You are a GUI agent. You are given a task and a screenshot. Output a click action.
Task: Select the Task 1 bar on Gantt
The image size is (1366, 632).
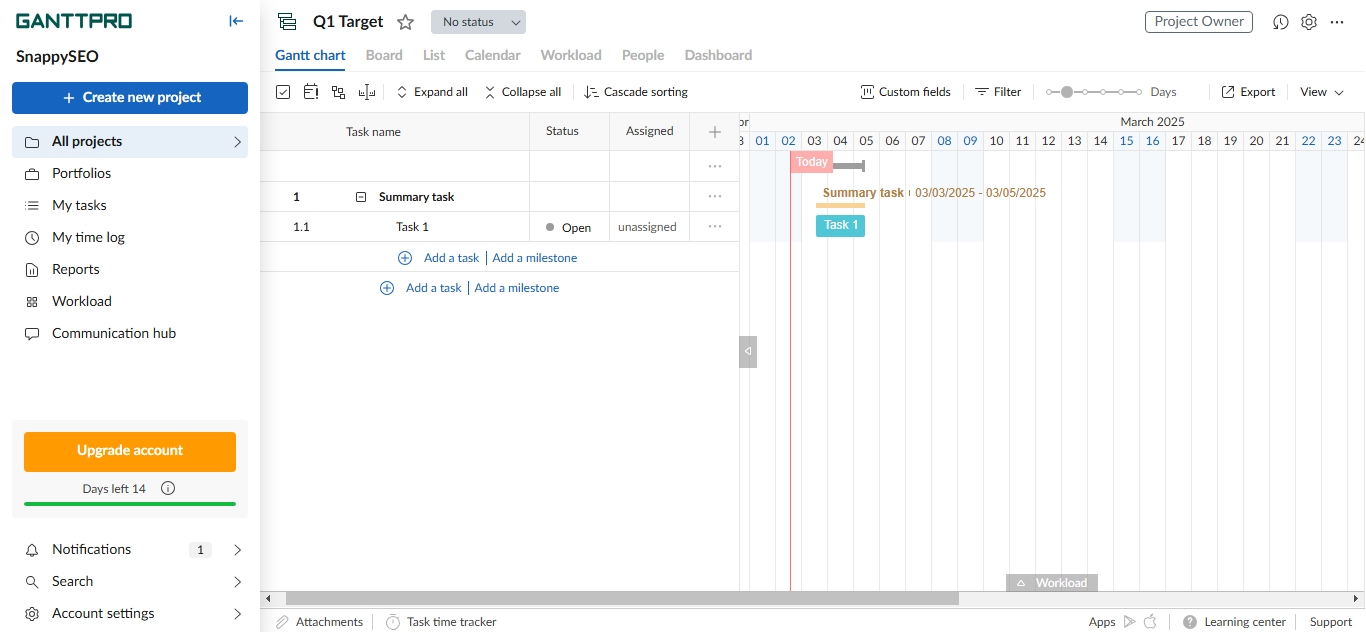click(x=840, y=225)
